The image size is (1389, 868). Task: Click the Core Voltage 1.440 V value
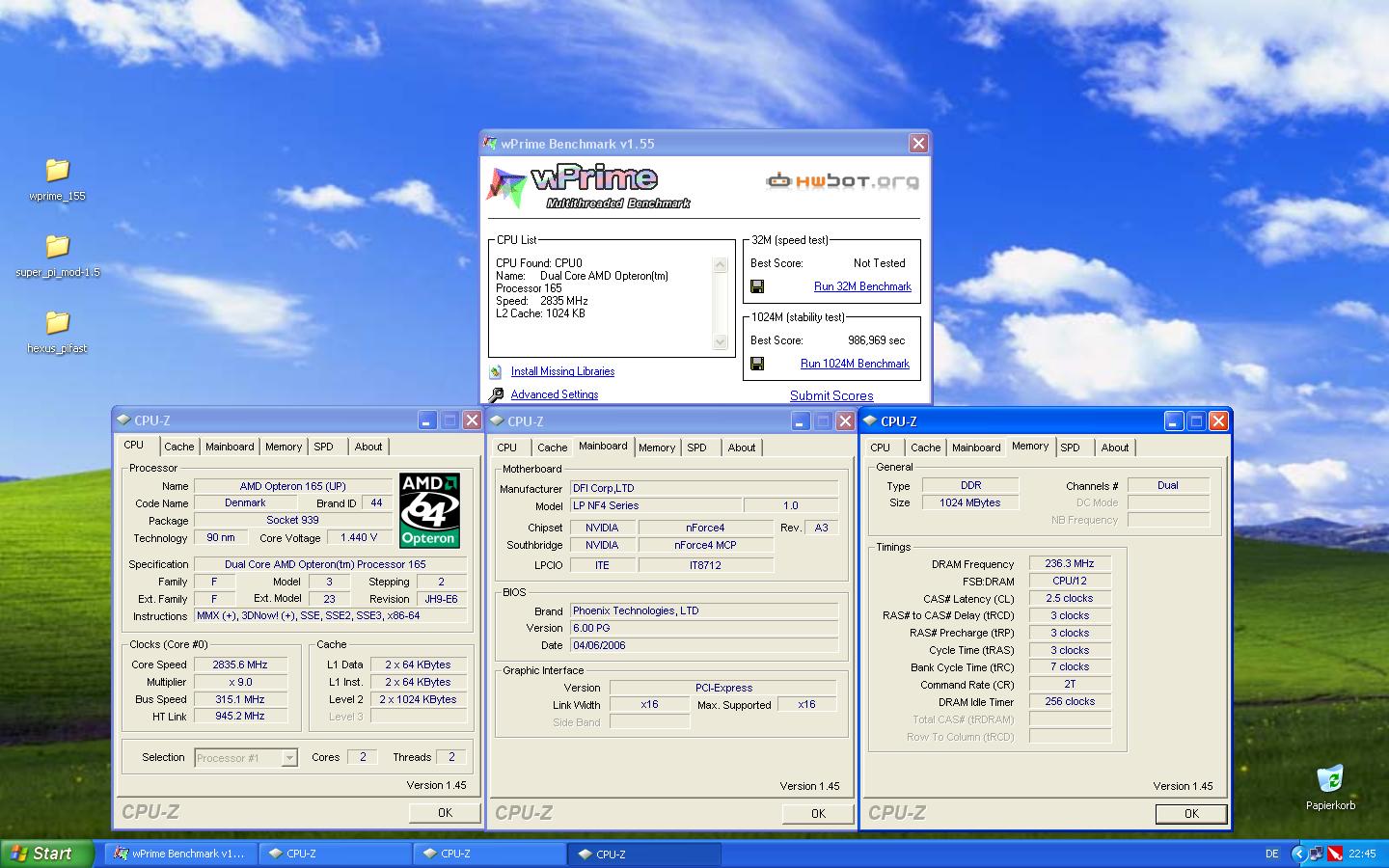(x=359, y=537)
